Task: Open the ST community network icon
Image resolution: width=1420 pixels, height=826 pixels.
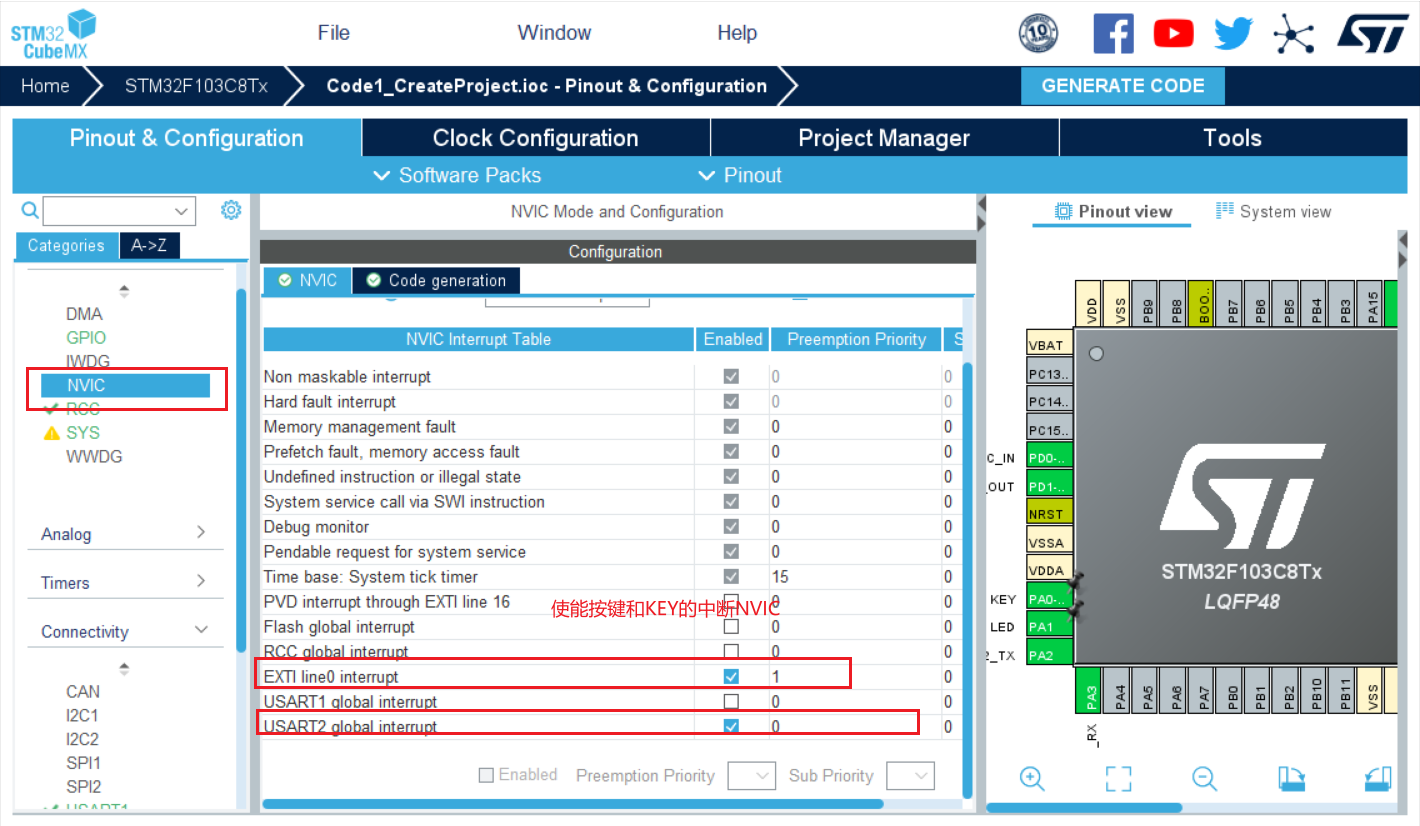Action: (x=1293, y=33)
